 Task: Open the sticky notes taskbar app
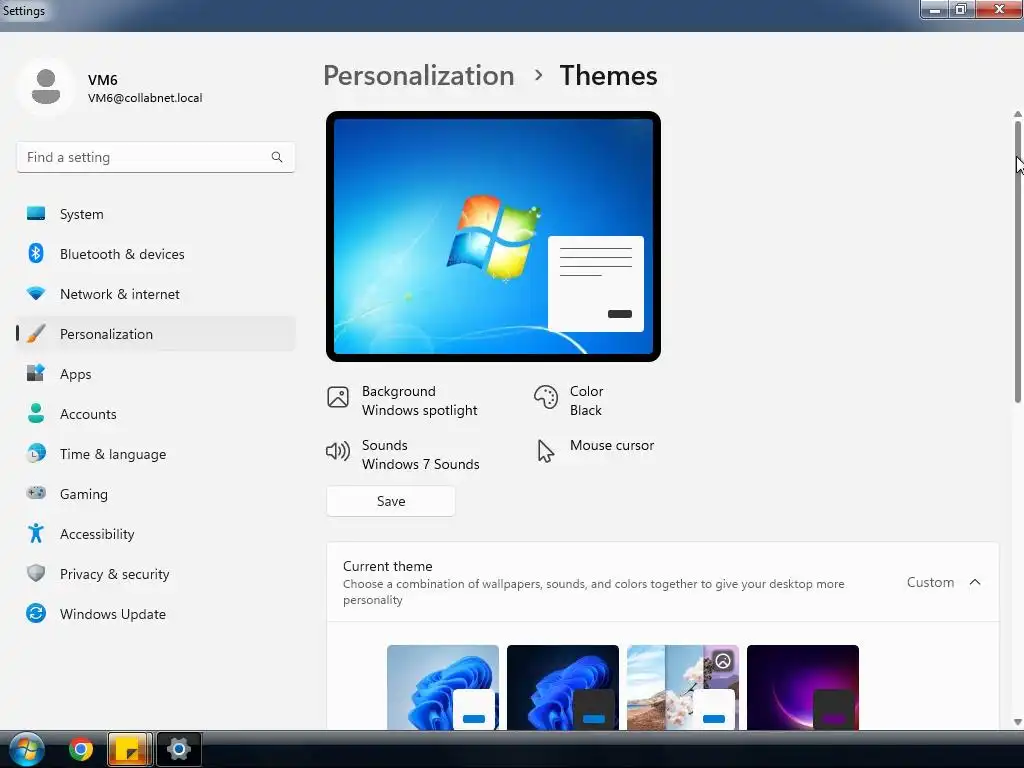tap(129, 749)
